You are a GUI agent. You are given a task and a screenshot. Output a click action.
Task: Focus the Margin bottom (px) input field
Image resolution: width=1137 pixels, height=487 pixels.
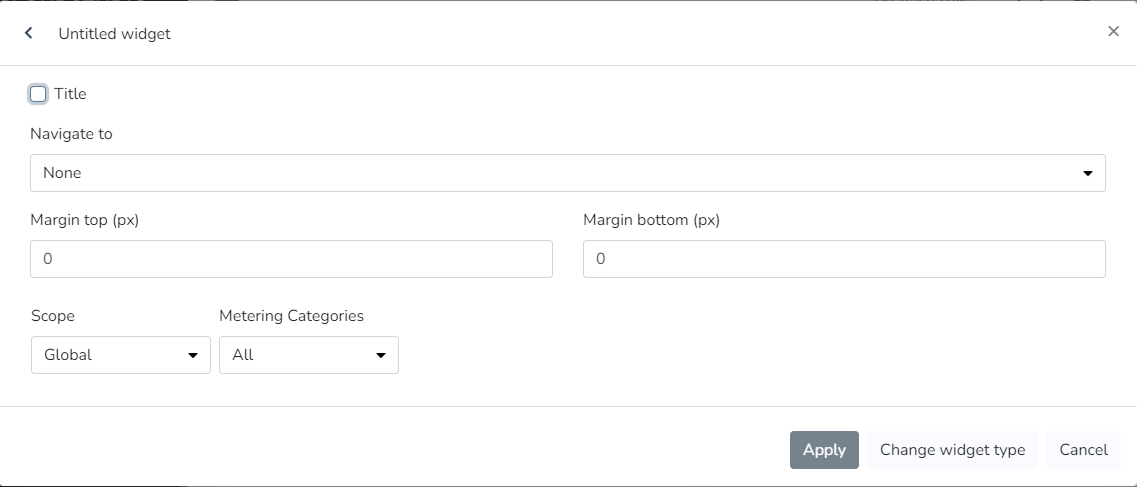click(x=844, y=259)
